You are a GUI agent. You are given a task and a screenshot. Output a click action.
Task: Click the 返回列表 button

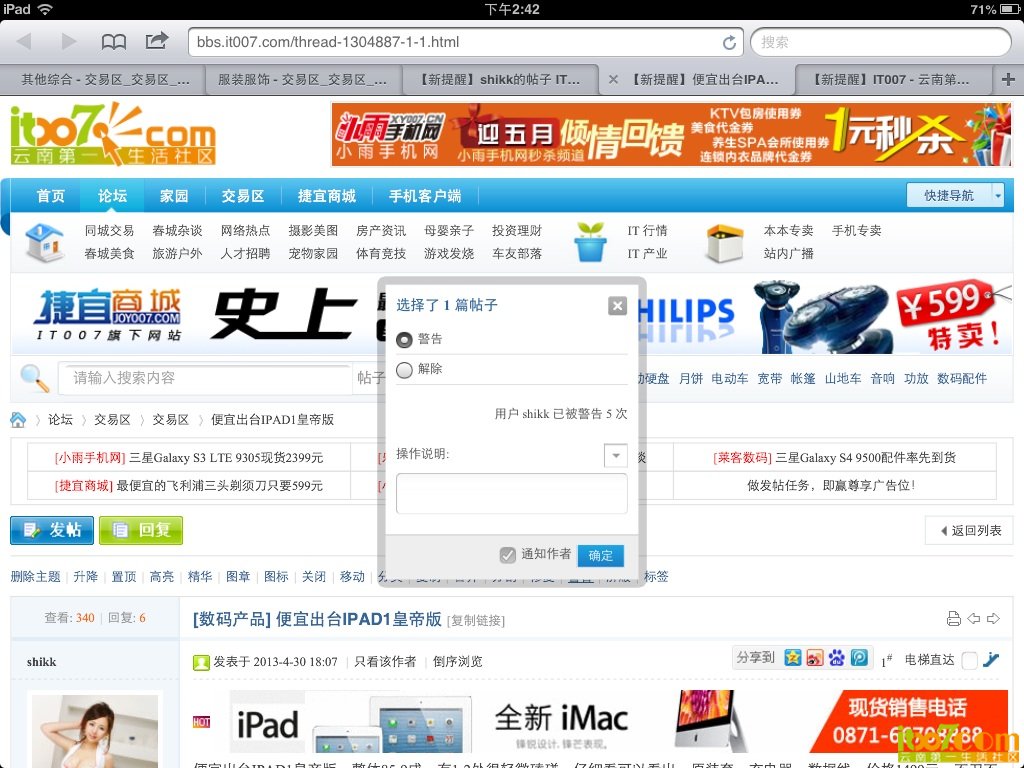pos(970,530)
